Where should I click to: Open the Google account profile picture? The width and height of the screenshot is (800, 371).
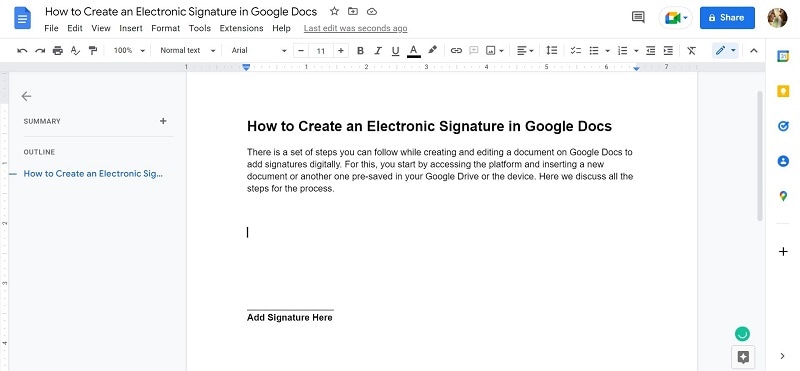tap(777, 18)
